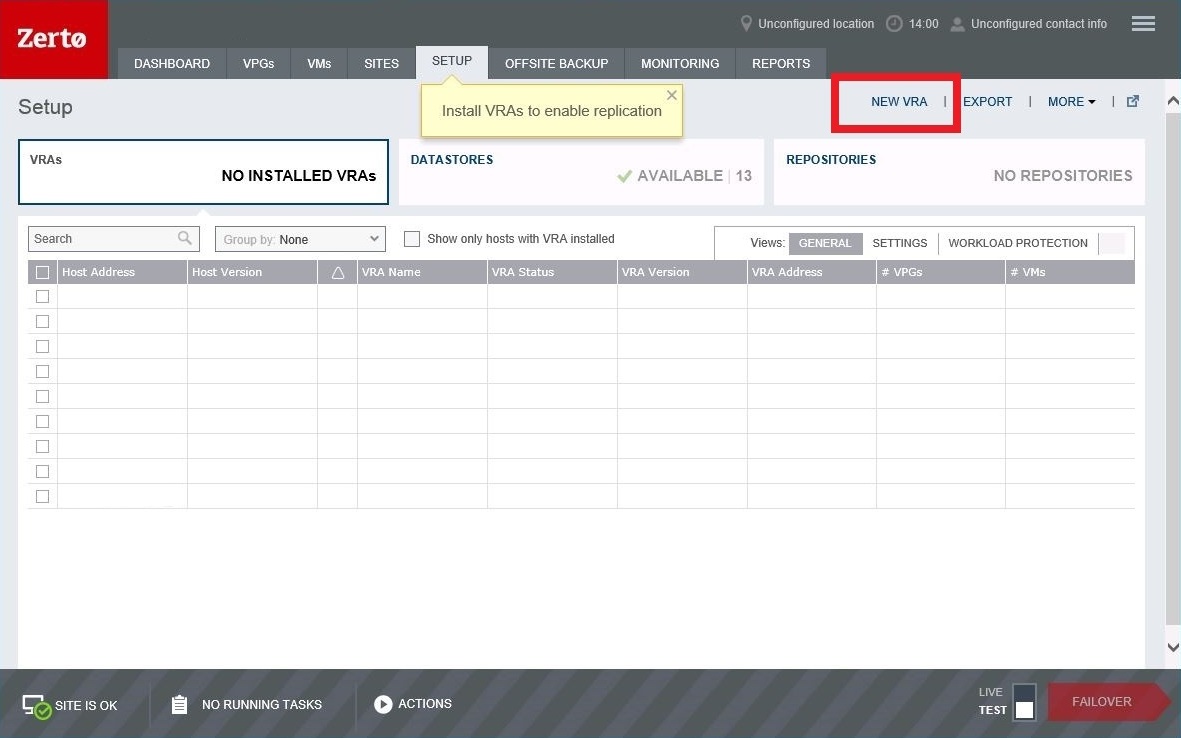This screenshot has height=738, width=1181.
Task: Switch to the GENERAL view
Action: pos(825,243)
